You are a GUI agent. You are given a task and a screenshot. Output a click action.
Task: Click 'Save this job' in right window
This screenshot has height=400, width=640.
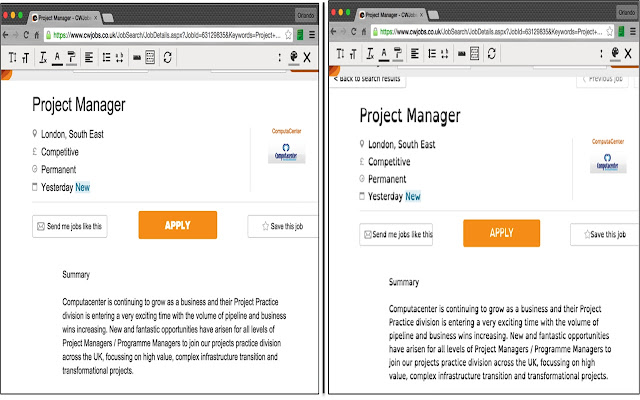click(x=604, y=234)
